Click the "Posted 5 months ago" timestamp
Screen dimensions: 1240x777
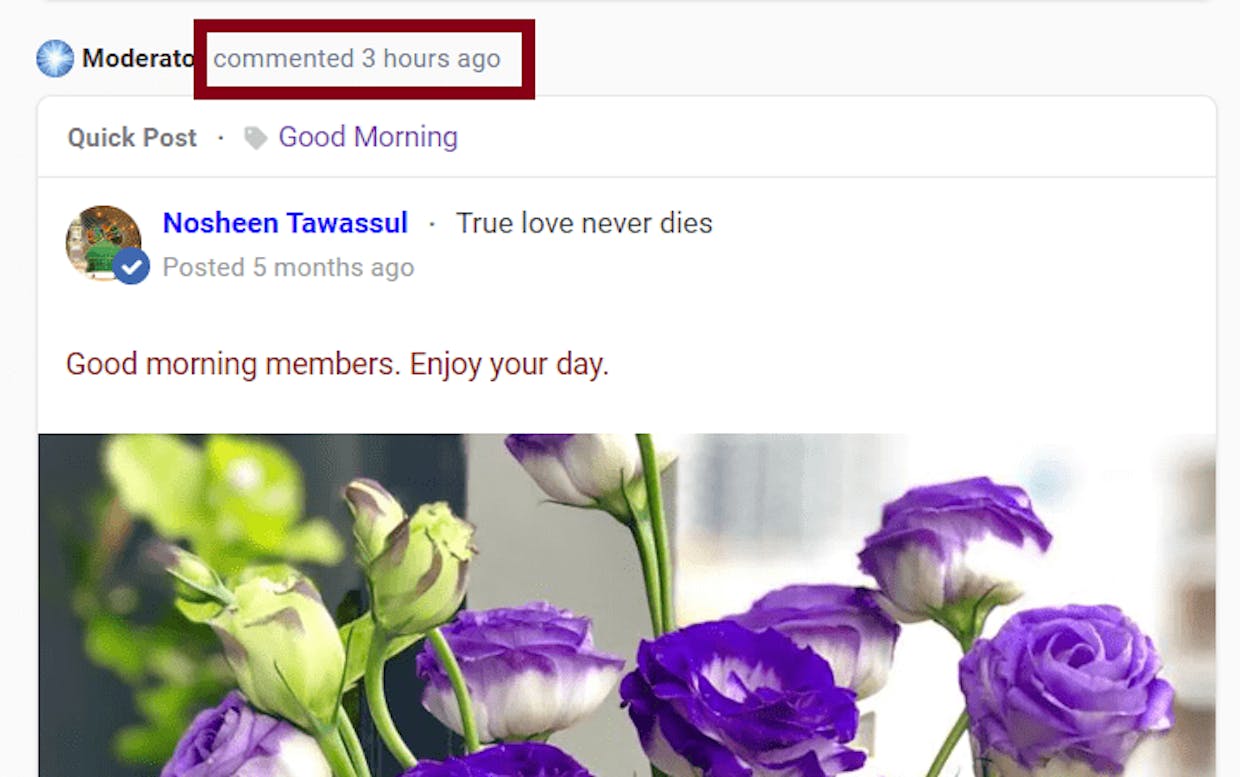(288, 268)
